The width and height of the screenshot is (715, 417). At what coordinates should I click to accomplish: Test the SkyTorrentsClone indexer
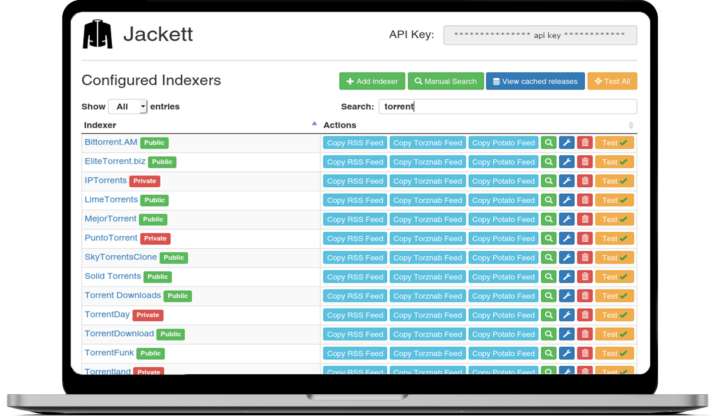click(614, 258)
